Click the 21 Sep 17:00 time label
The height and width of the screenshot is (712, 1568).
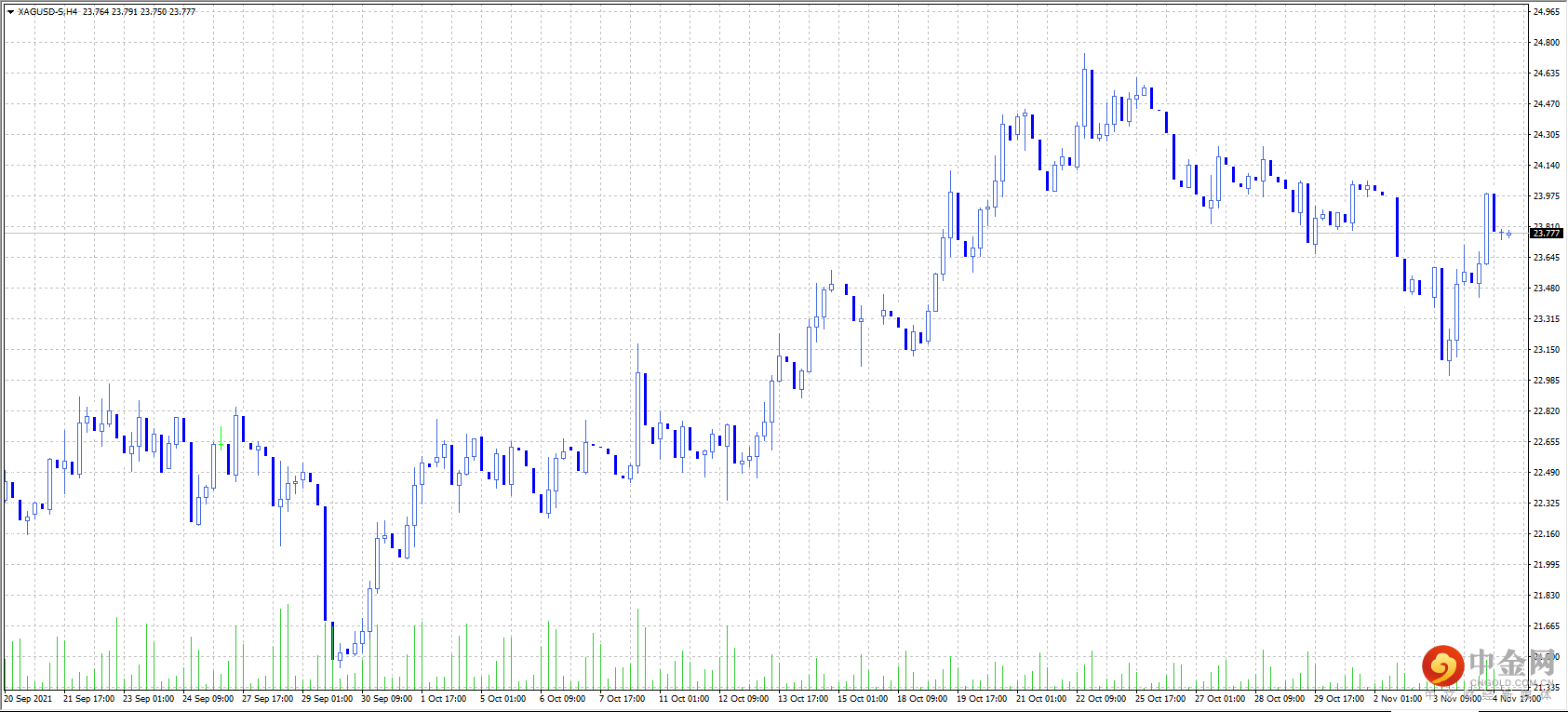tap(89, 699)
